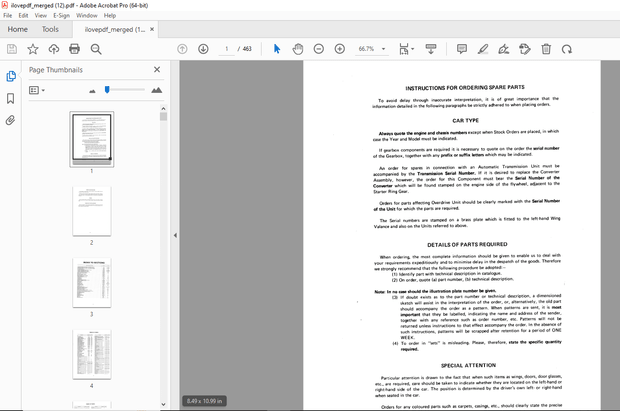
Task: Click the page number input field
Action: coord(227,49)
